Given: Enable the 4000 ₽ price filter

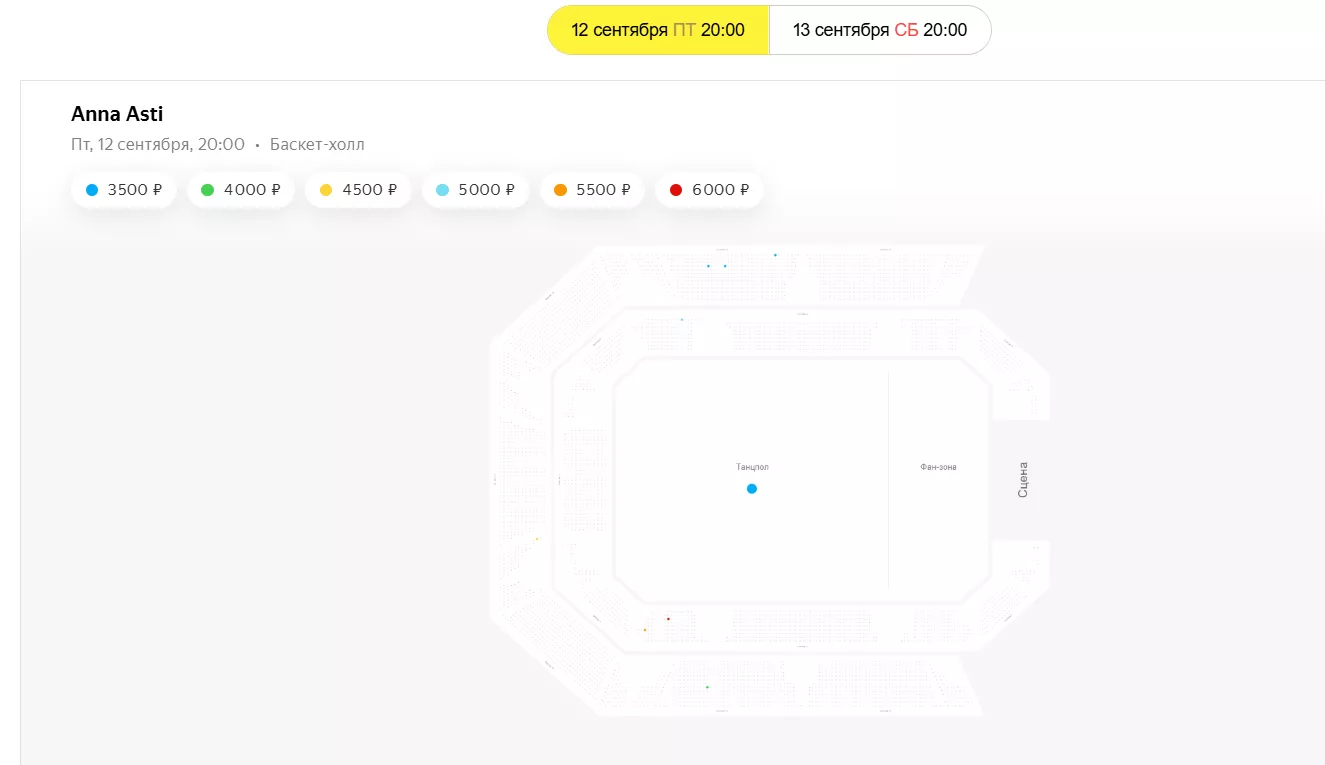Looking at the screenshot, I should pos(241,190).
